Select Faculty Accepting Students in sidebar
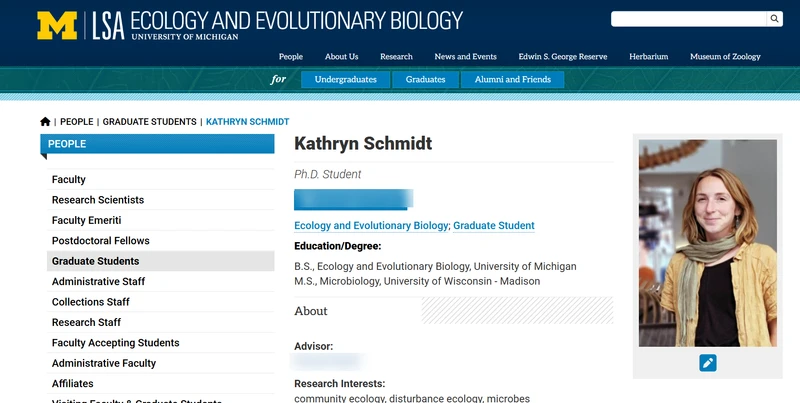800x403 pixels. pos(160,343)
